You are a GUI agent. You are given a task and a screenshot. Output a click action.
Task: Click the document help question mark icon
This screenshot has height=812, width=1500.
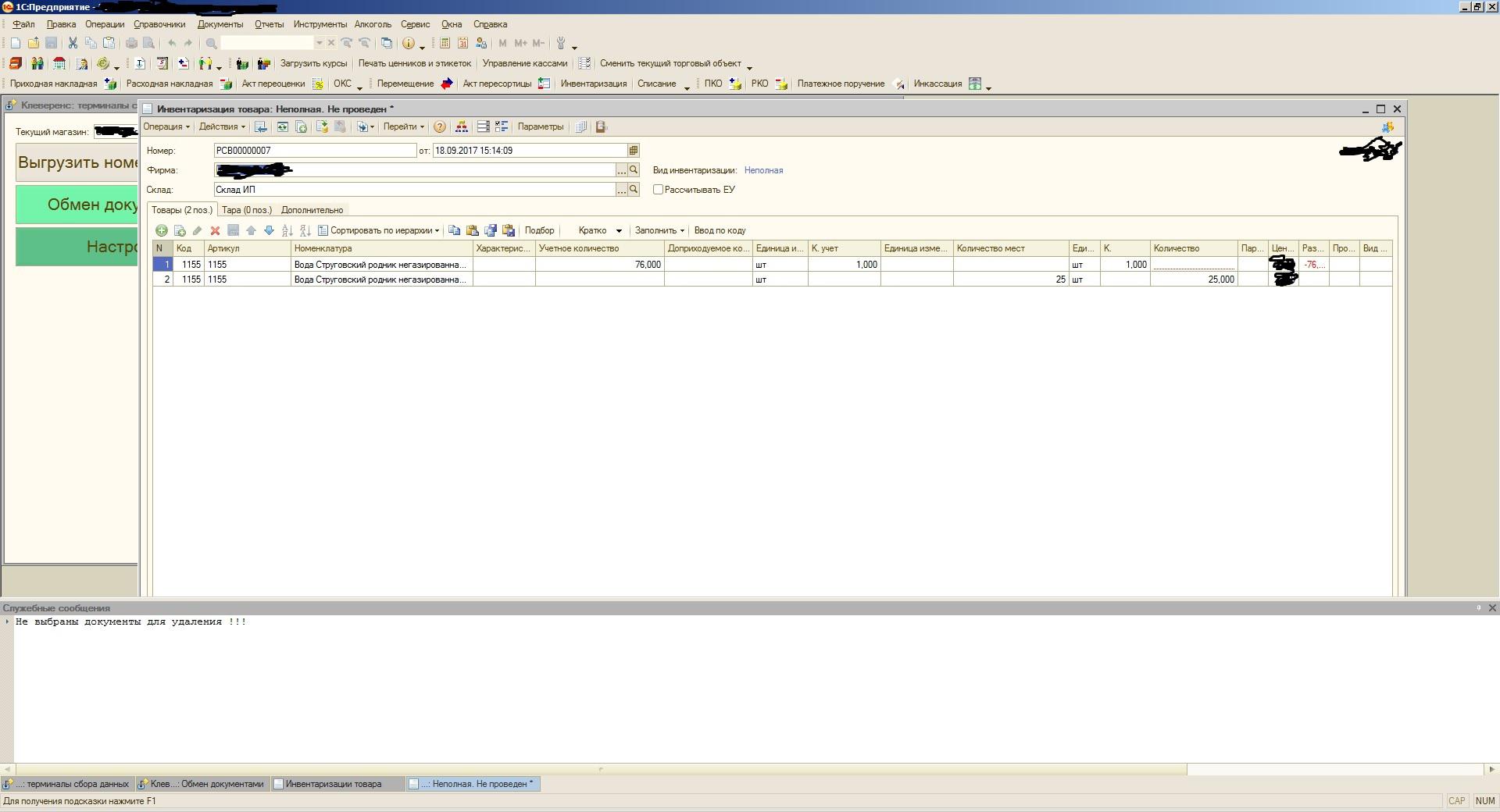(440, 126)
